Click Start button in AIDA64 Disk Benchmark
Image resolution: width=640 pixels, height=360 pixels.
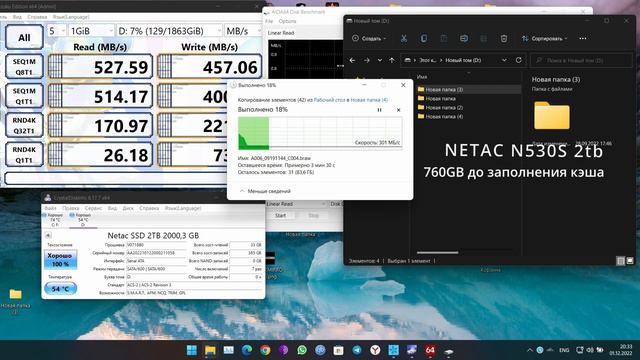pyautogui.click(x=280, y=216)
